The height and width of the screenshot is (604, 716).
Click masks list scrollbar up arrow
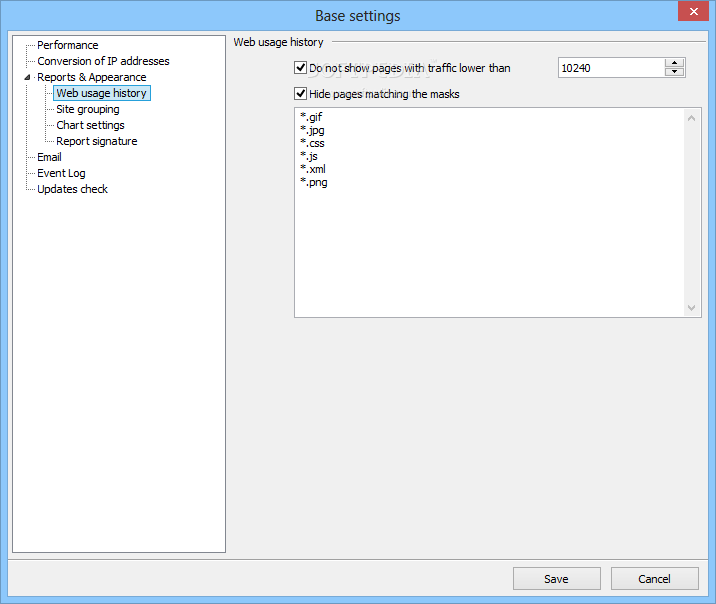(x=691, y=118)
